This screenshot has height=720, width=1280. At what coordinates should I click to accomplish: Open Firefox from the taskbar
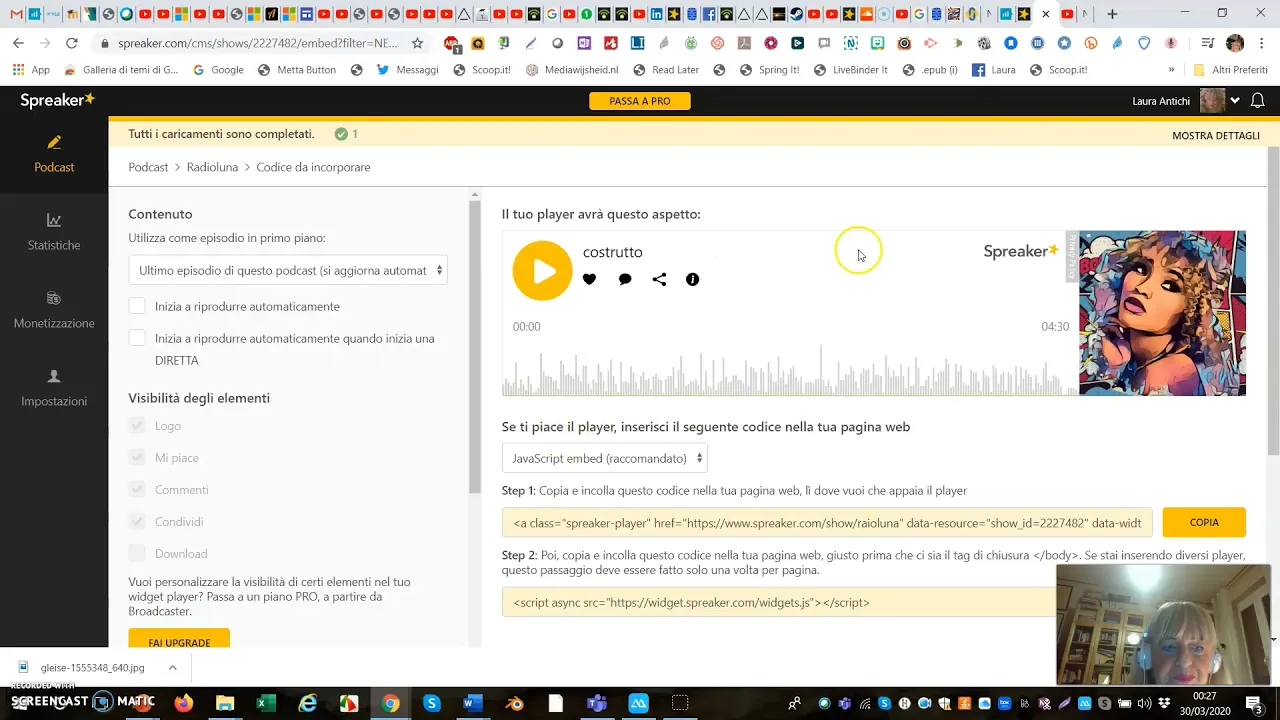click(x=183, y=703)
